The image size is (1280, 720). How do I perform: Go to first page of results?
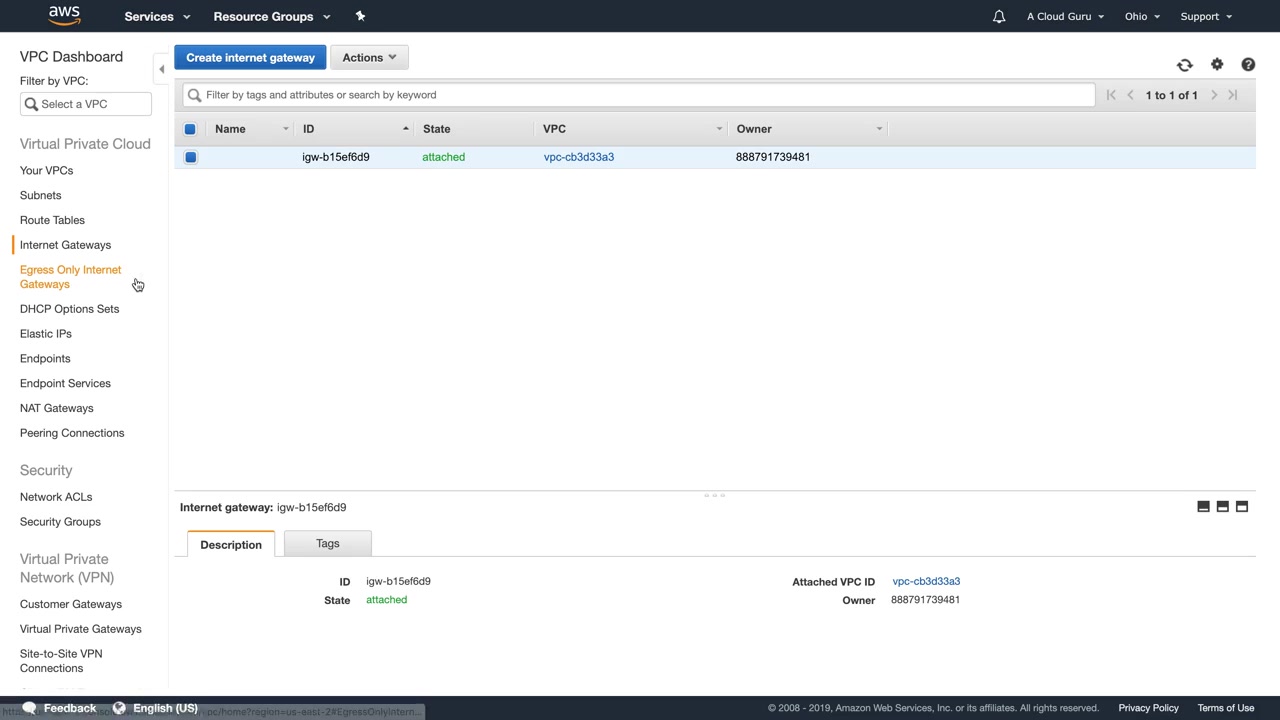(x=1111, y=95)
